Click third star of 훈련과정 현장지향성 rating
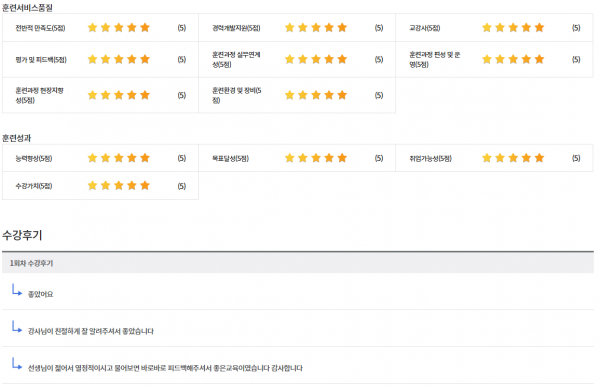Image resolution: width=600 pixels, height=389 pixels. (119, 95)
